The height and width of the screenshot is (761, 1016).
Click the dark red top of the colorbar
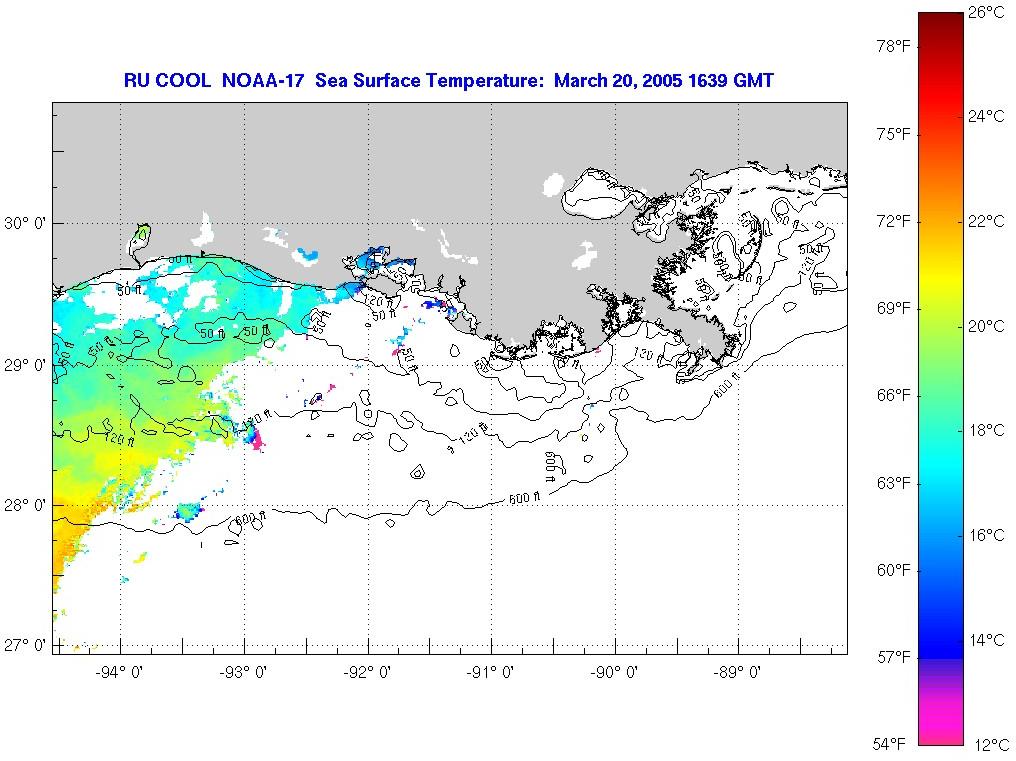point(941,23)
